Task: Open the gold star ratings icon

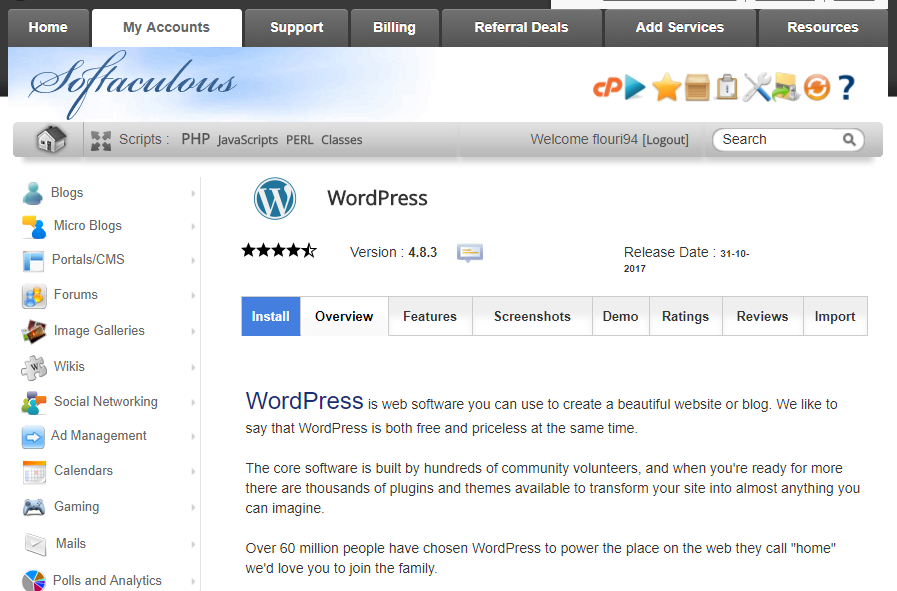Action: click(666, 88)
